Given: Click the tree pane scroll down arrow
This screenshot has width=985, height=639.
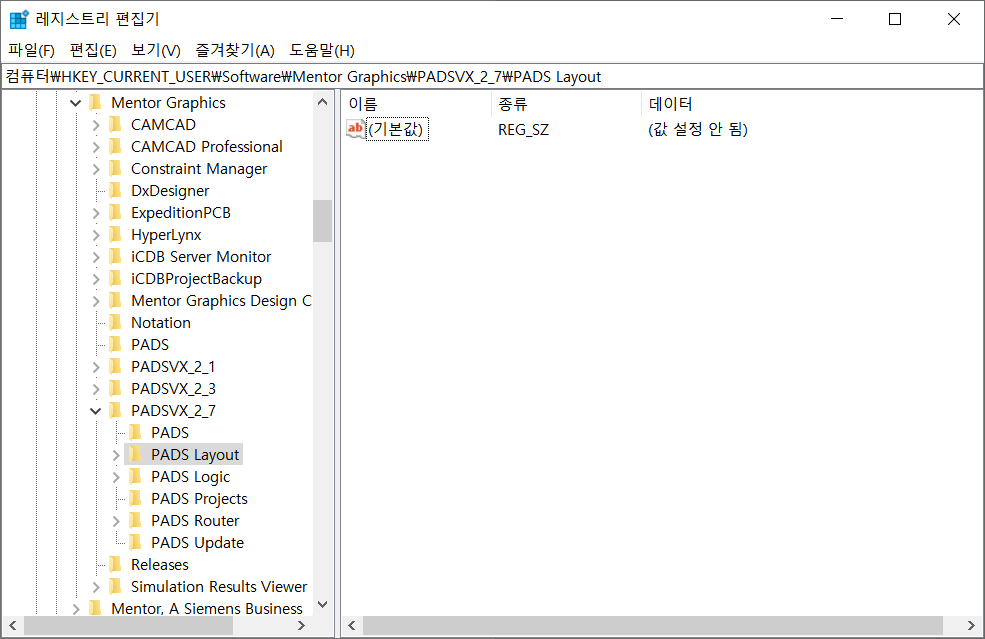Looking at the screenshot, I should coord(322,604).
